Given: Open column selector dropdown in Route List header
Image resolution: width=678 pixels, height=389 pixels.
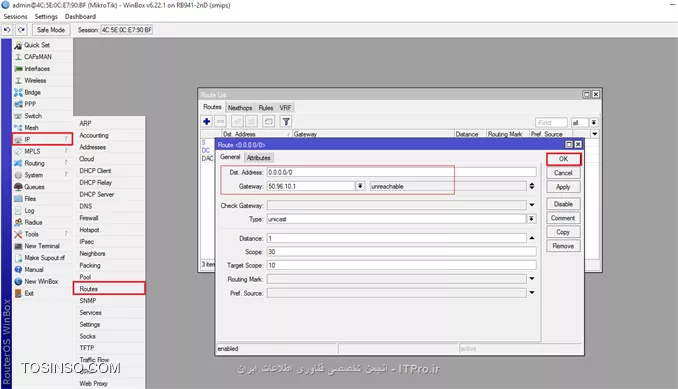Looking at the screenshot, I should point(595,134).
